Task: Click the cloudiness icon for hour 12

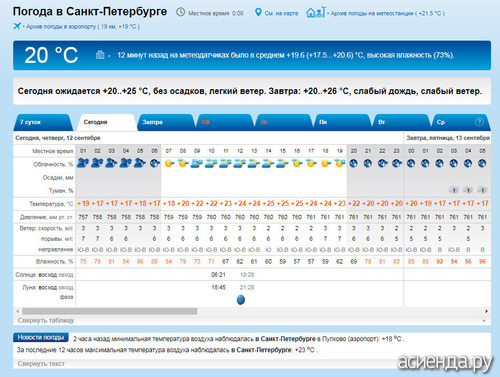Action: click(240, 163)
